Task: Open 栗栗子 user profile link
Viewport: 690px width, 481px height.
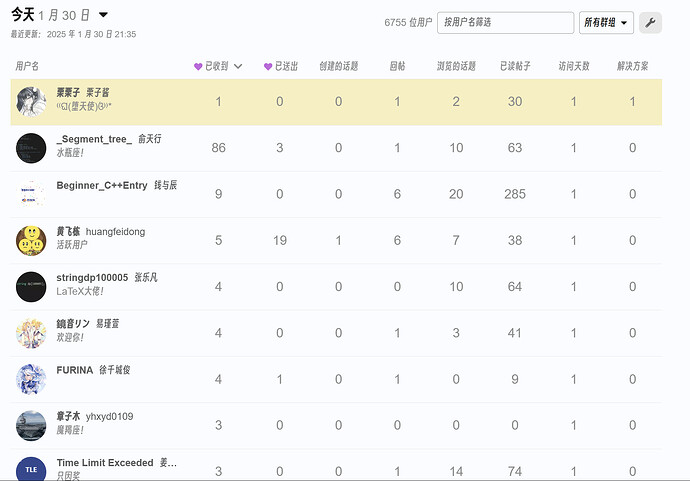Action: [68, 92]
